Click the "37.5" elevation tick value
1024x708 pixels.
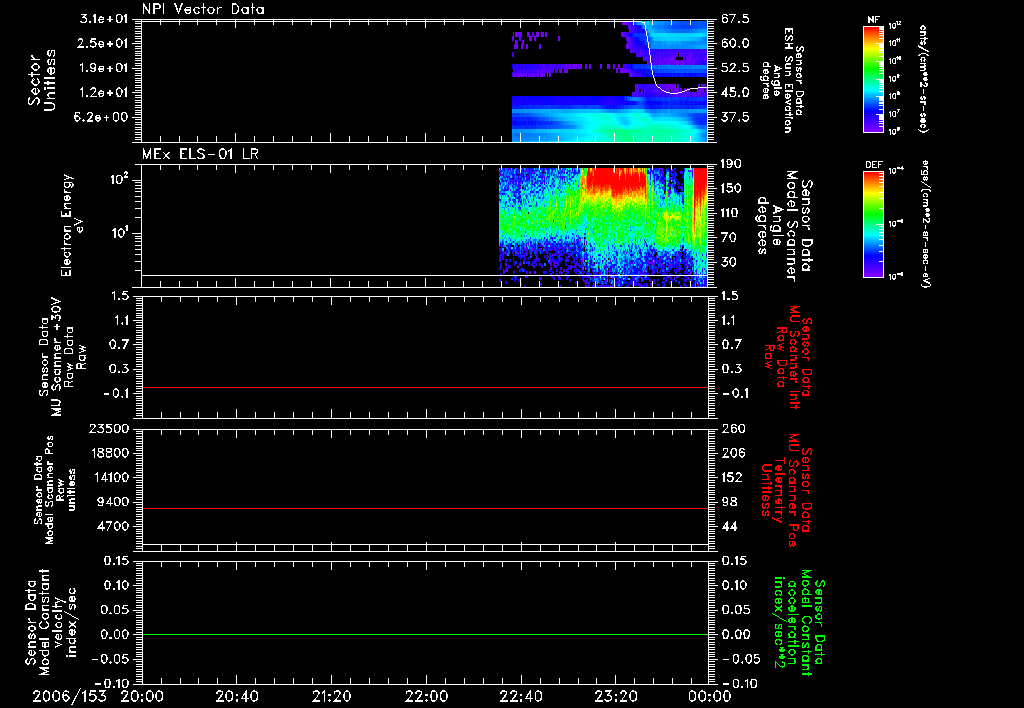[735, 118]
